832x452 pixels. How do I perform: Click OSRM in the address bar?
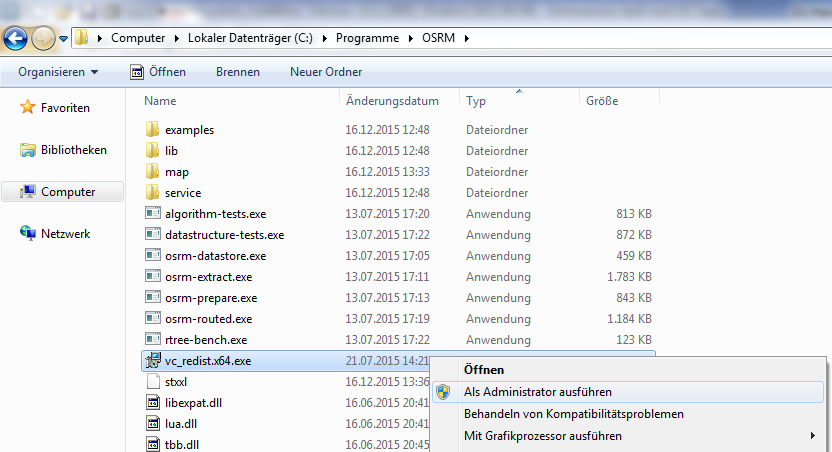[438, 38]
